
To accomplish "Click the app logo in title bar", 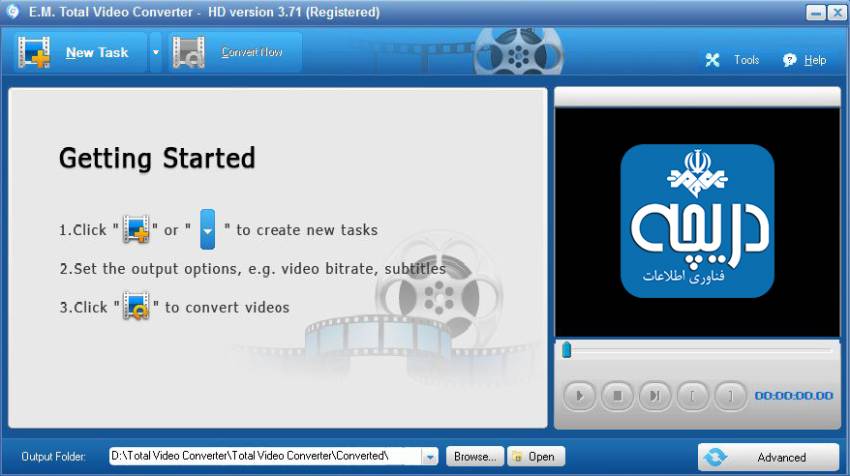I will 12,11.
